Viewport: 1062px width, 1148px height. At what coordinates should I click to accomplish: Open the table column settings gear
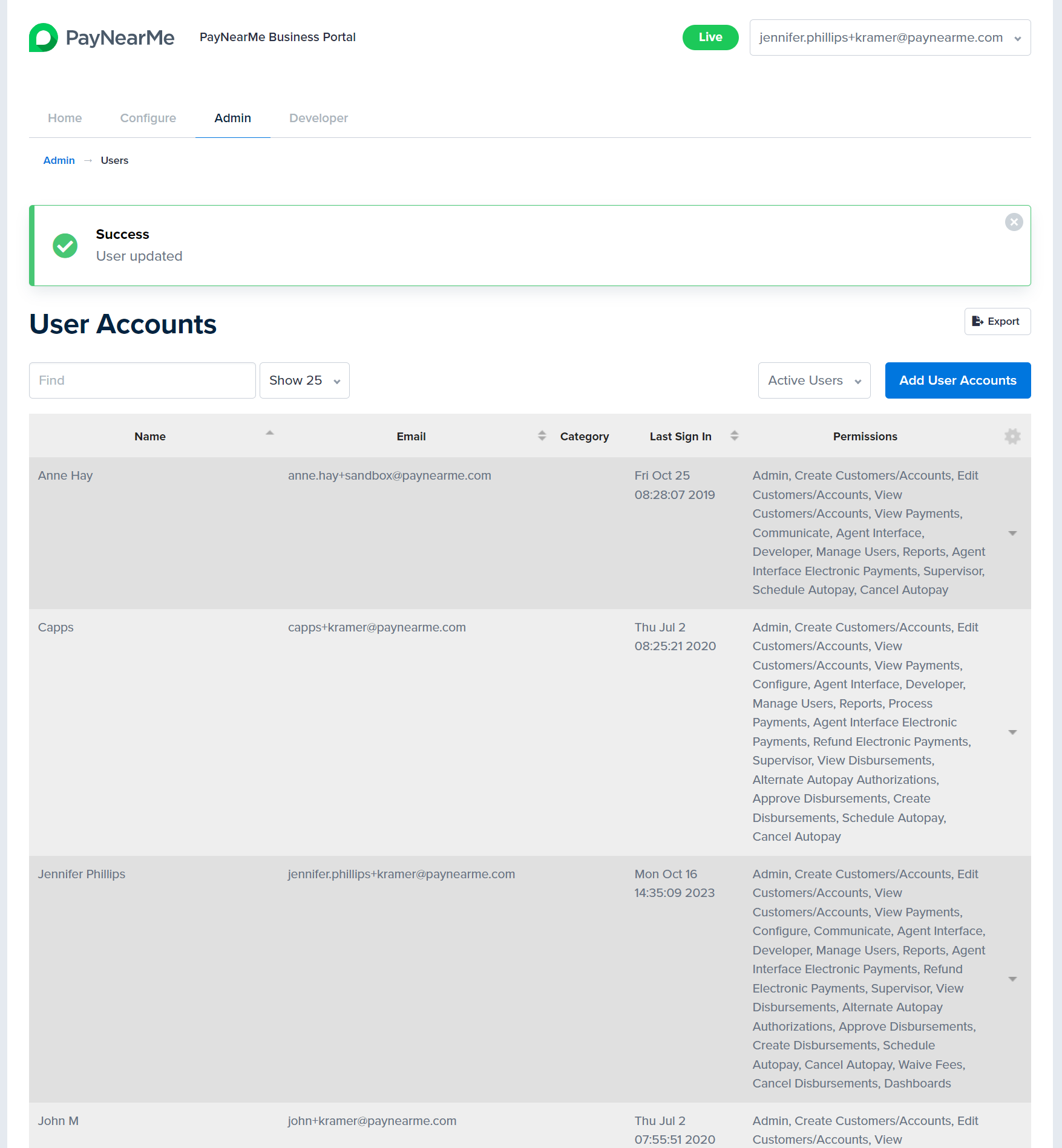tap(1012, 436)
